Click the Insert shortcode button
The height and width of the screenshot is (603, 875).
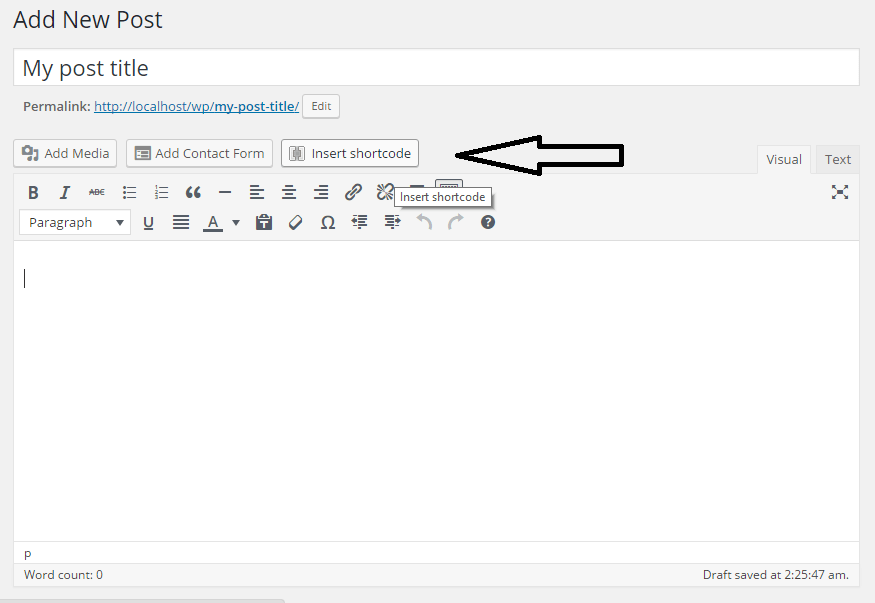click(349, 153)
